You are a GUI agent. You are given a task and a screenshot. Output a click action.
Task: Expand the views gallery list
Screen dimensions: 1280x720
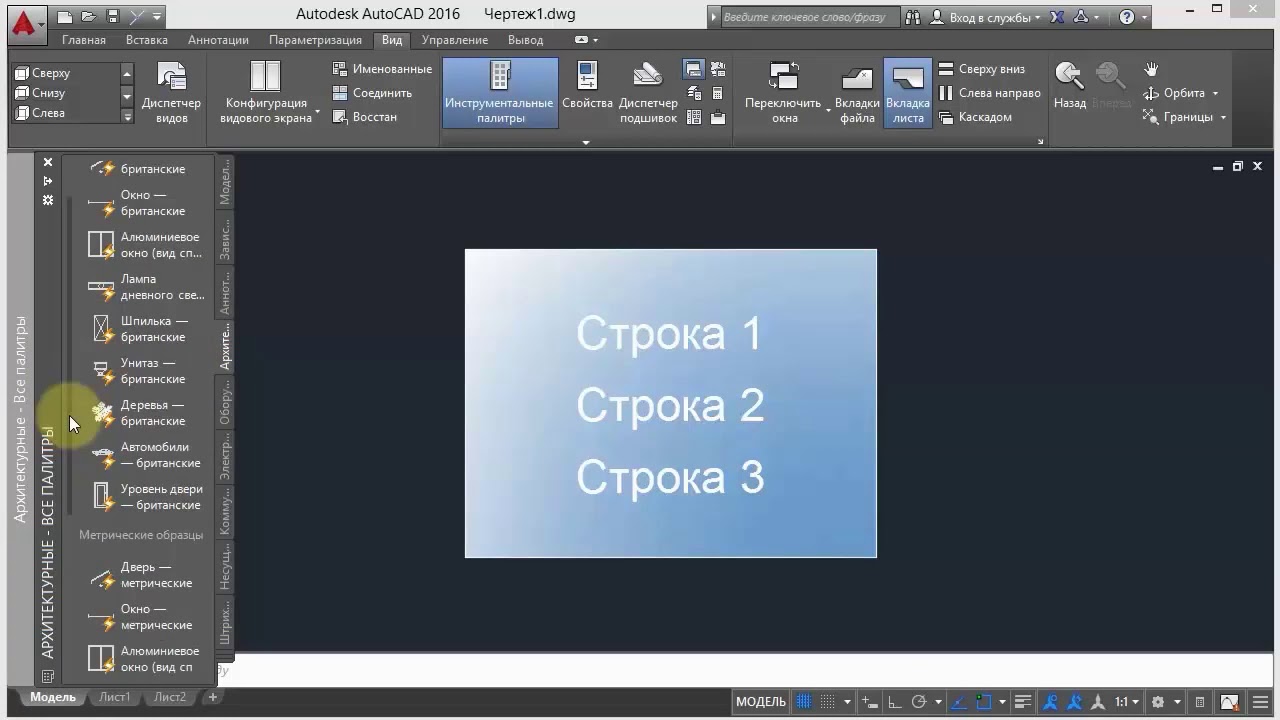(127, 116)
